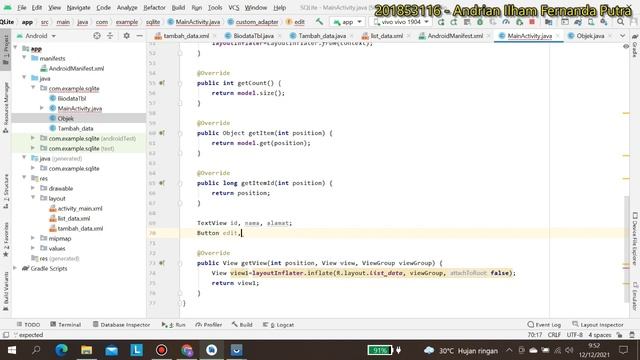Viewport: 640px width, 360px height.
Task: Expand Gradle Scripts
Action: 16,268
